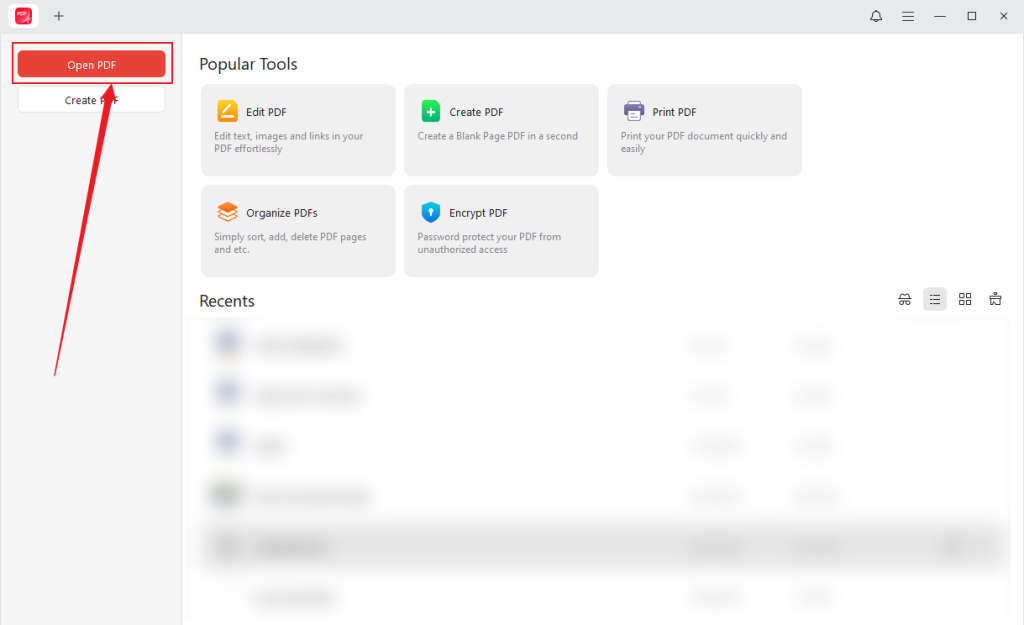The width and height of the screenshot is (1024, 625).
Task: Open the Organize PDFs tool
Action: [298, 231]
